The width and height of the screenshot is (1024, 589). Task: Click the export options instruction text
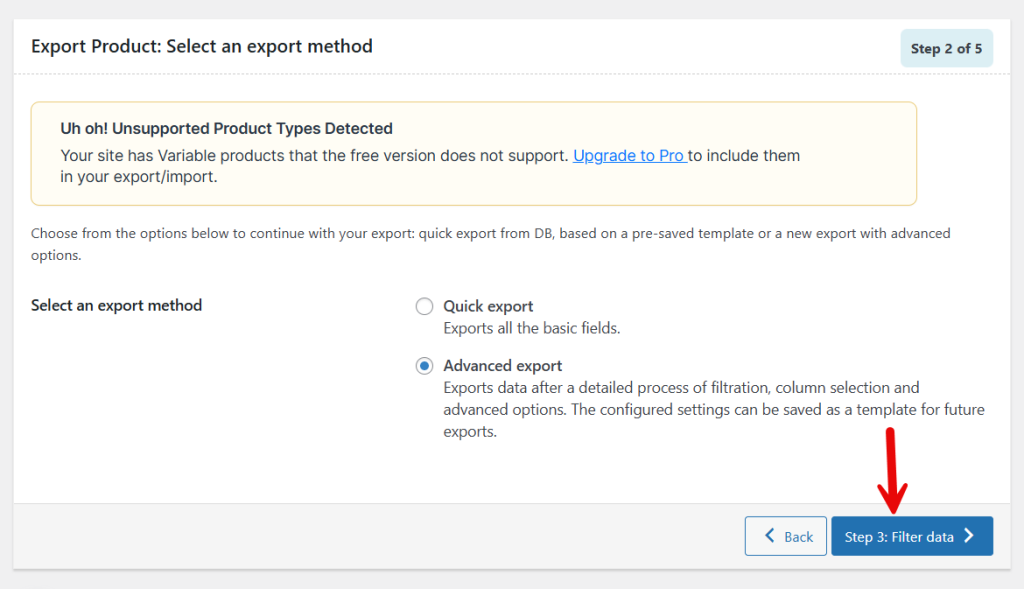pyautogui.click(x=489, y=243)
